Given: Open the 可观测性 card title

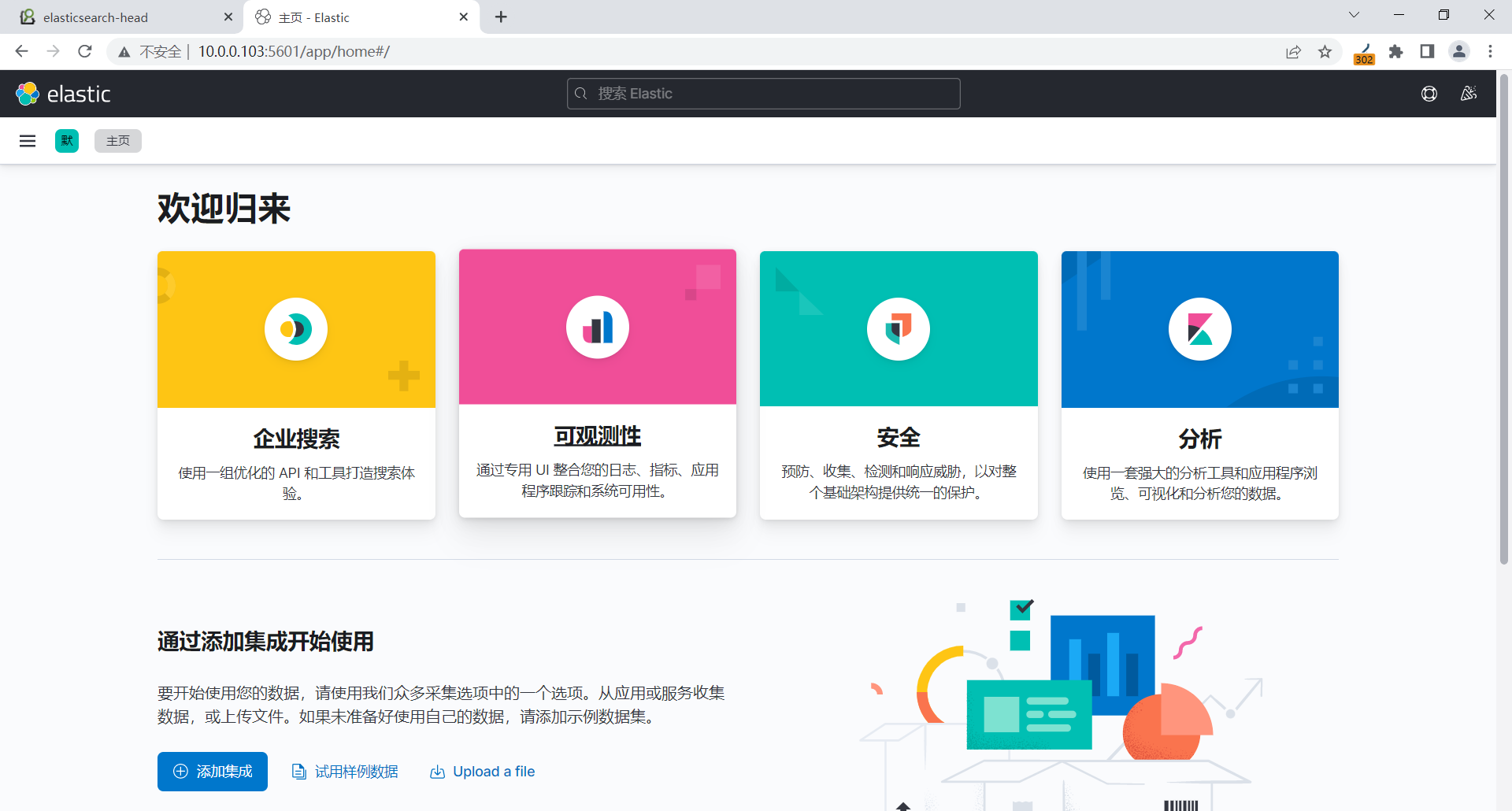Looking at the screenshot, I should pos(598,436).
